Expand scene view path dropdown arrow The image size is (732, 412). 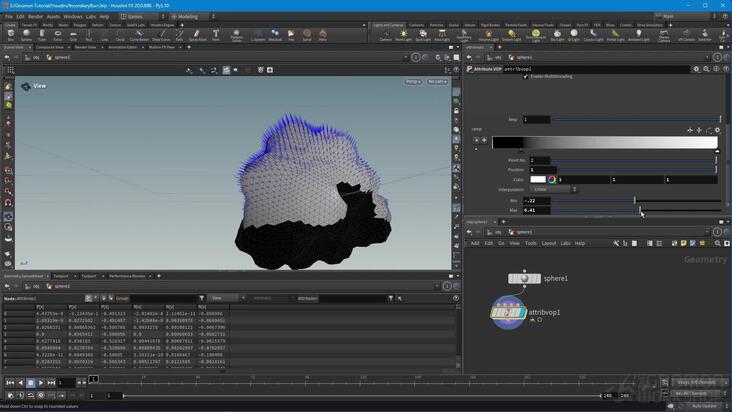tap(405, 57)
